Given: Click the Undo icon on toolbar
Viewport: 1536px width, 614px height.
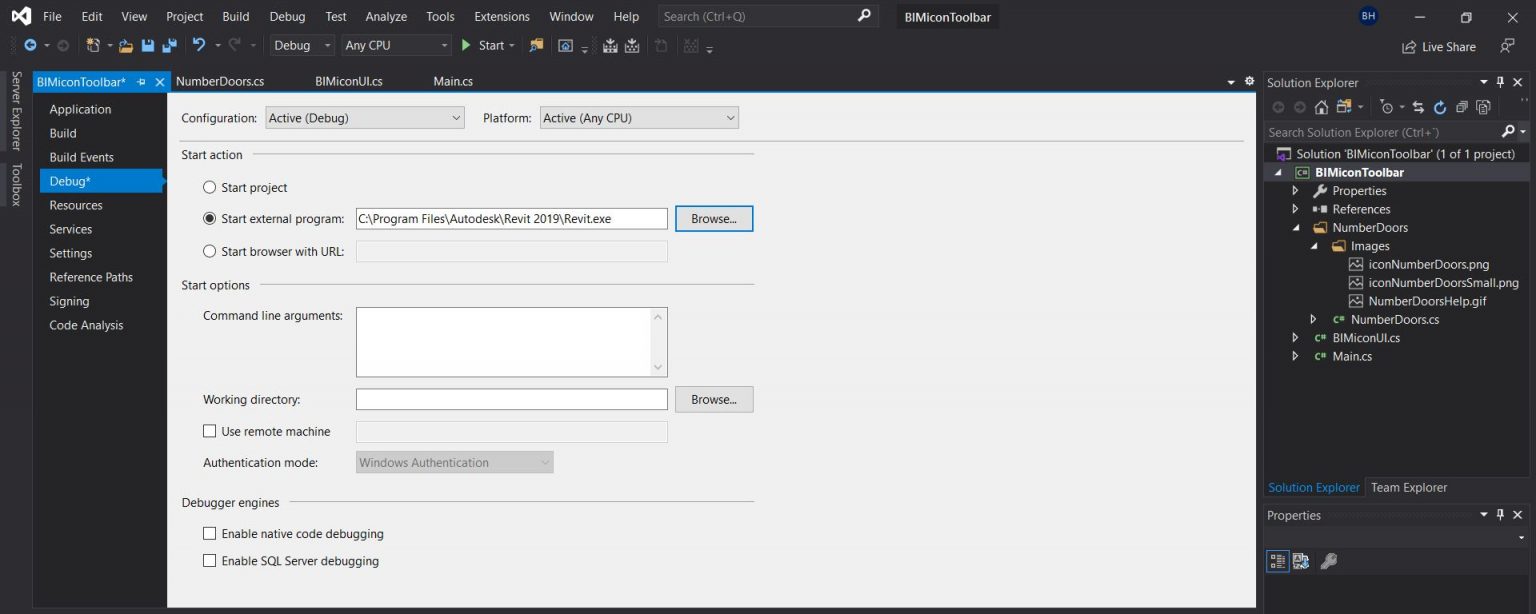Looking at the screenshot, I should coord(197,46).
